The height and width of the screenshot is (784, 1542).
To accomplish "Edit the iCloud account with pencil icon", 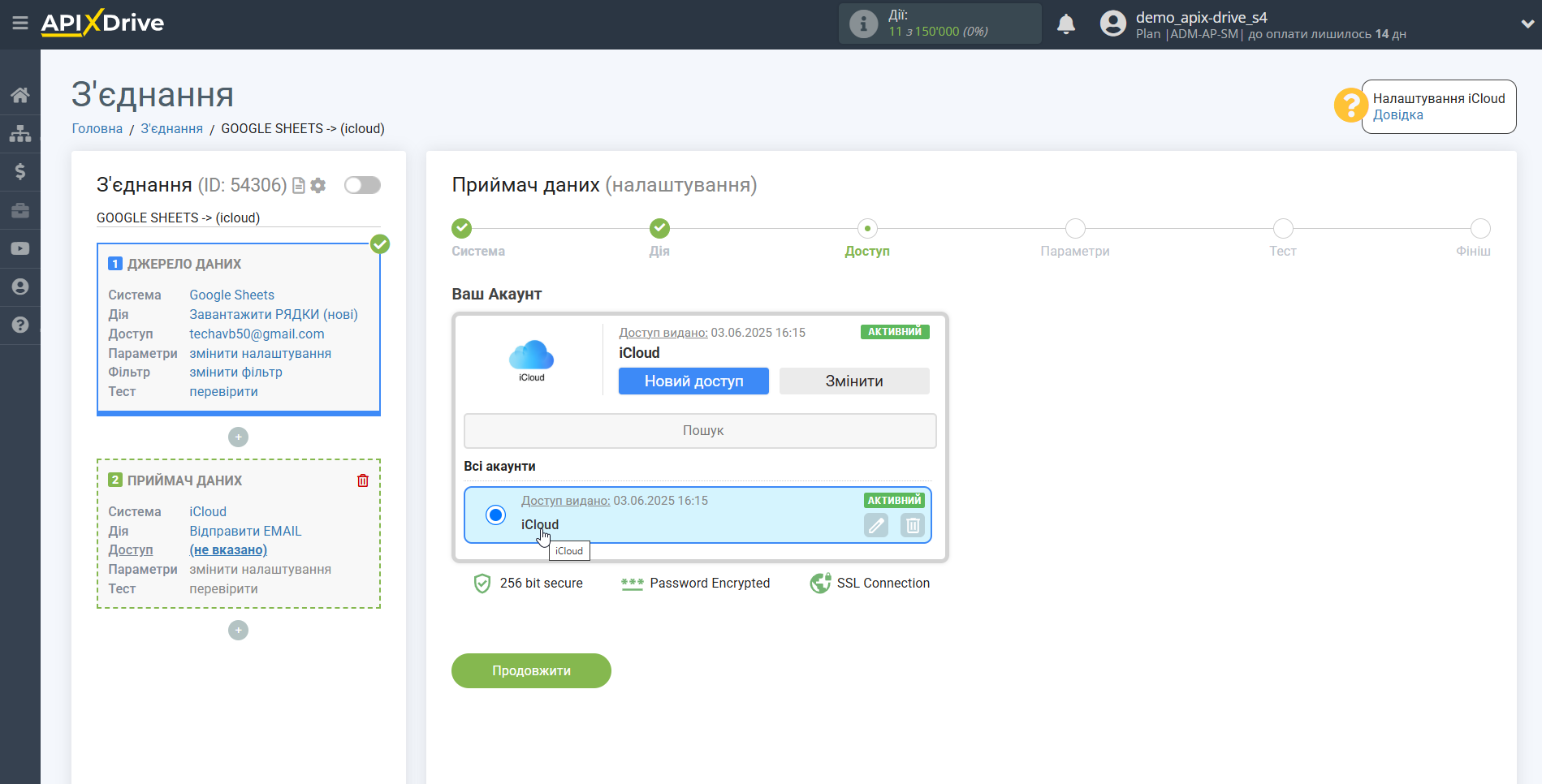I will pos(876,525).
